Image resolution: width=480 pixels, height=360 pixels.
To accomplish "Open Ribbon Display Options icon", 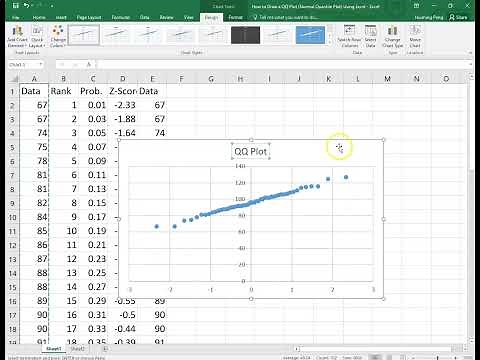I will tap(416, 6).
